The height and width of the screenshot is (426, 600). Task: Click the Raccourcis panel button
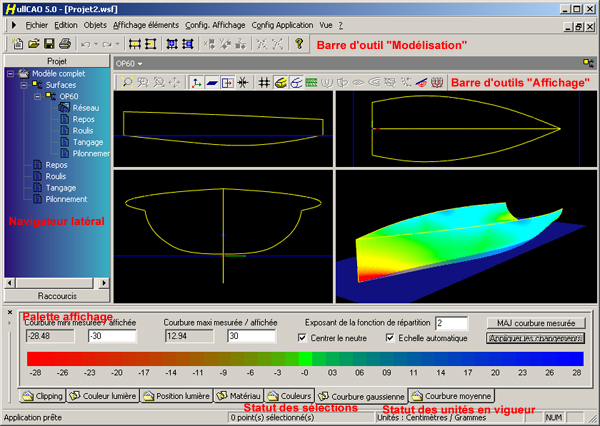57,298
